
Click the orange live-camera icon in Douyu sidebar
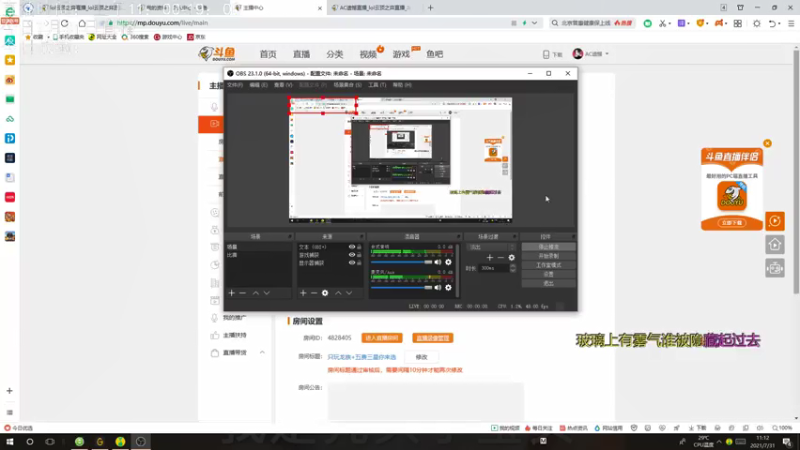click(214, 123)
